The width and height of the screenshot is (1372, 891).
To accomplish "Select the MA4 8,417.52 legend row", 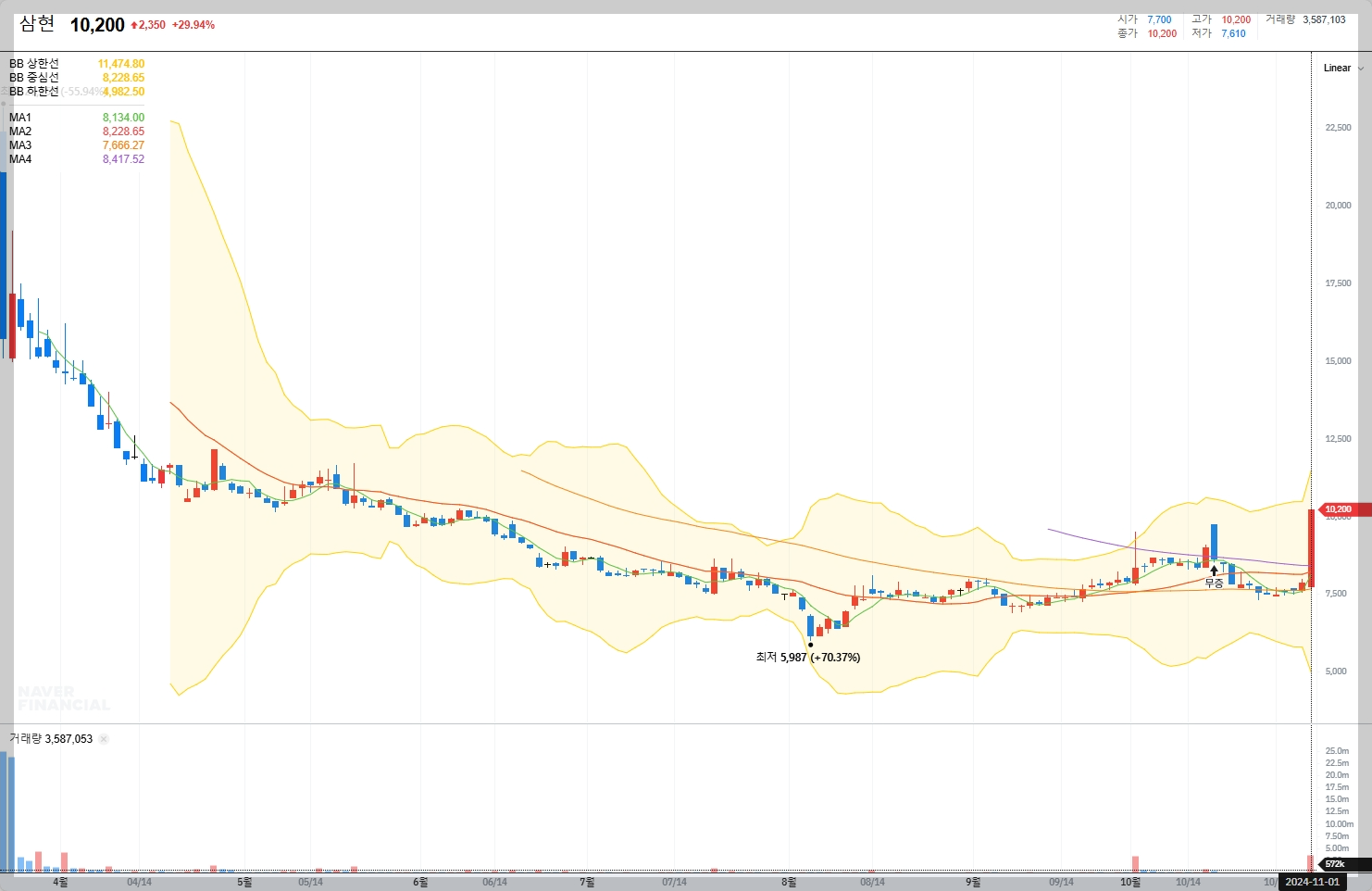I will click(x=77, y=159).
